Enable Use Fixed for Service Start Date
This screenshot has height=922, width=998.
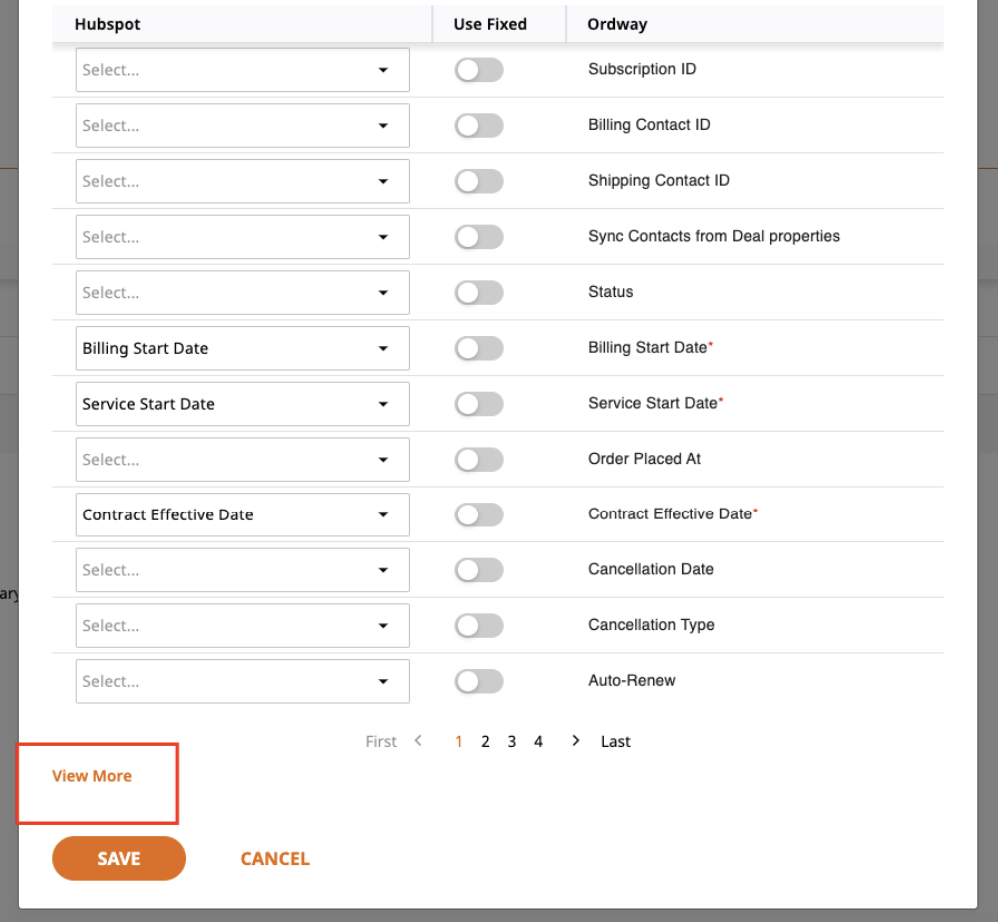coord(479,404)
